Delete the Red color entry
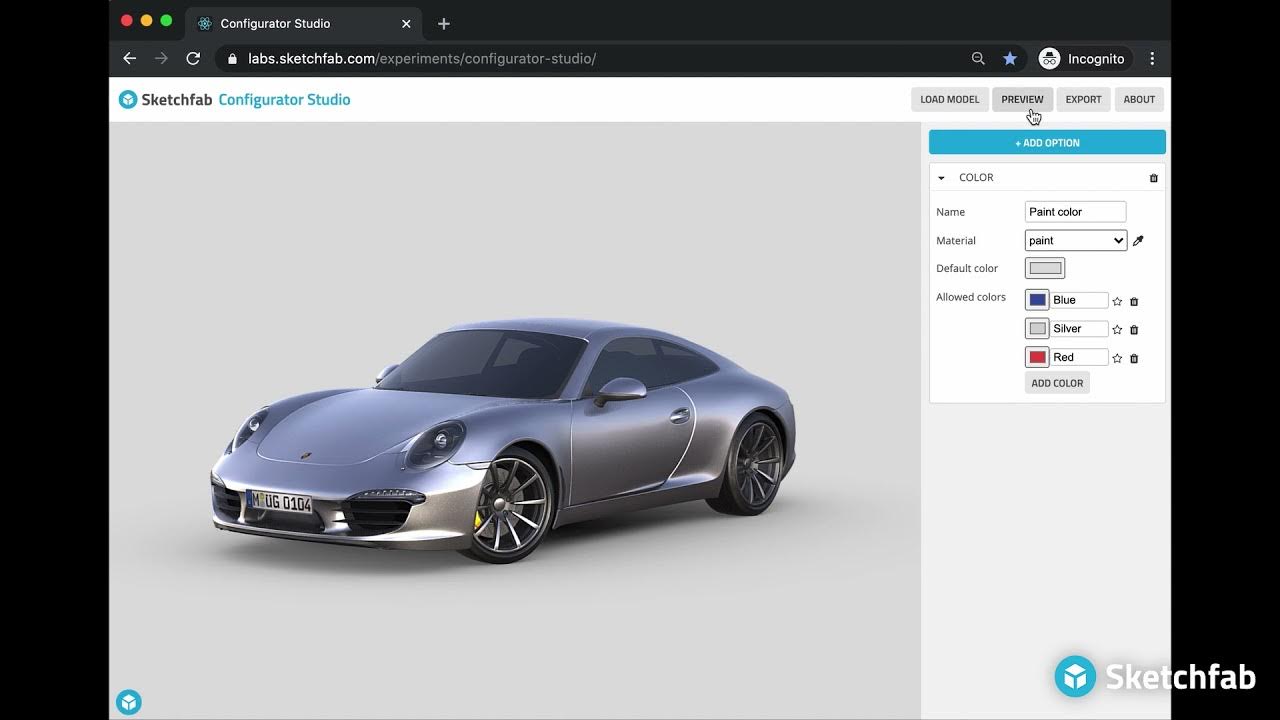Screen dimensions: 1280x720 coord(1134,358)
